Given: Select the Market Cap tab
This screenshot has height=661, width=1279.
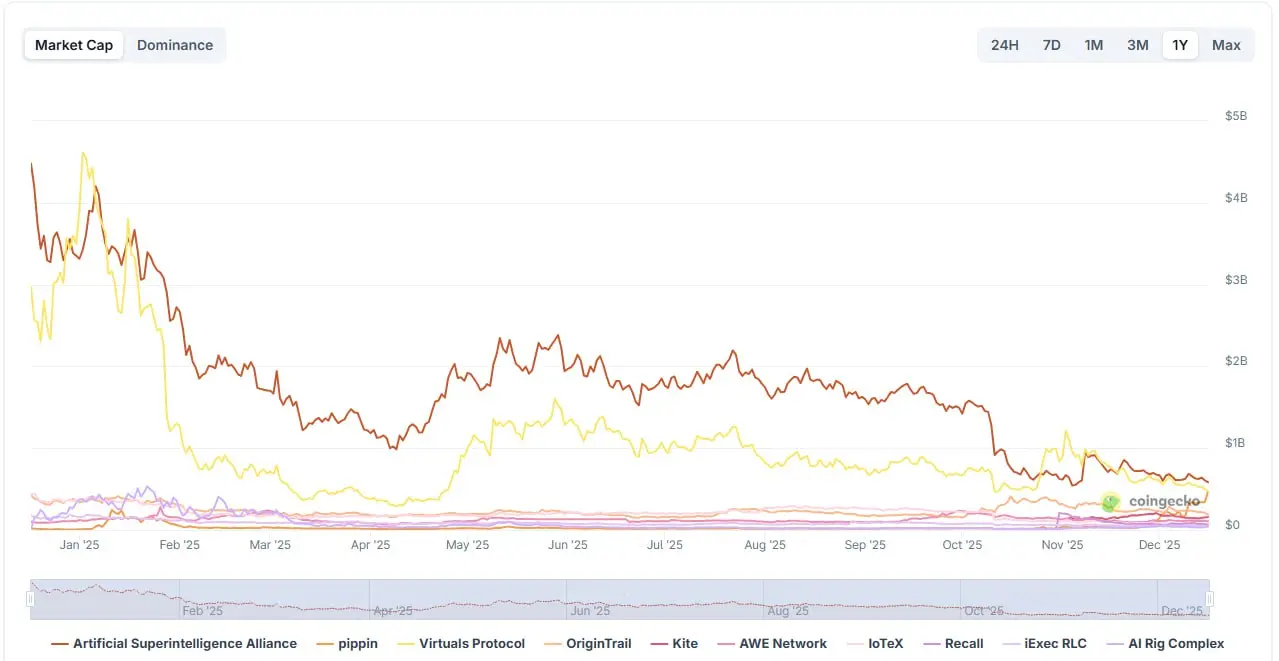Looking at the screenshot, I should click(74, 44).
